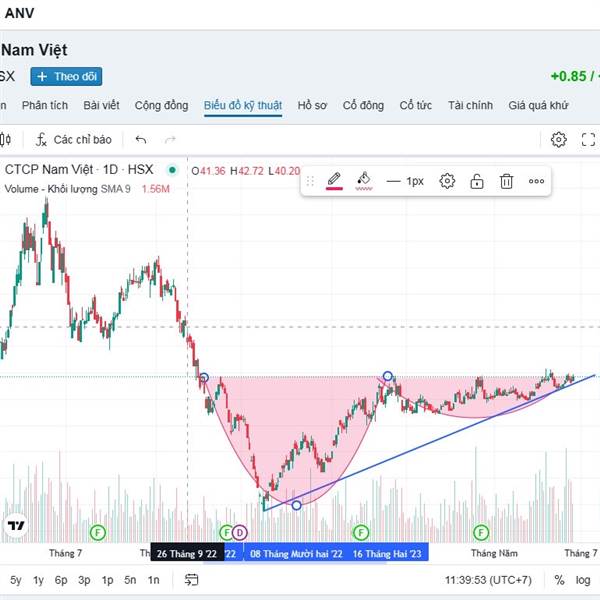Click the F marker near Tháng 7
Image resolution: width=600 pixels, height=600 pixels.
click(98, 532)
